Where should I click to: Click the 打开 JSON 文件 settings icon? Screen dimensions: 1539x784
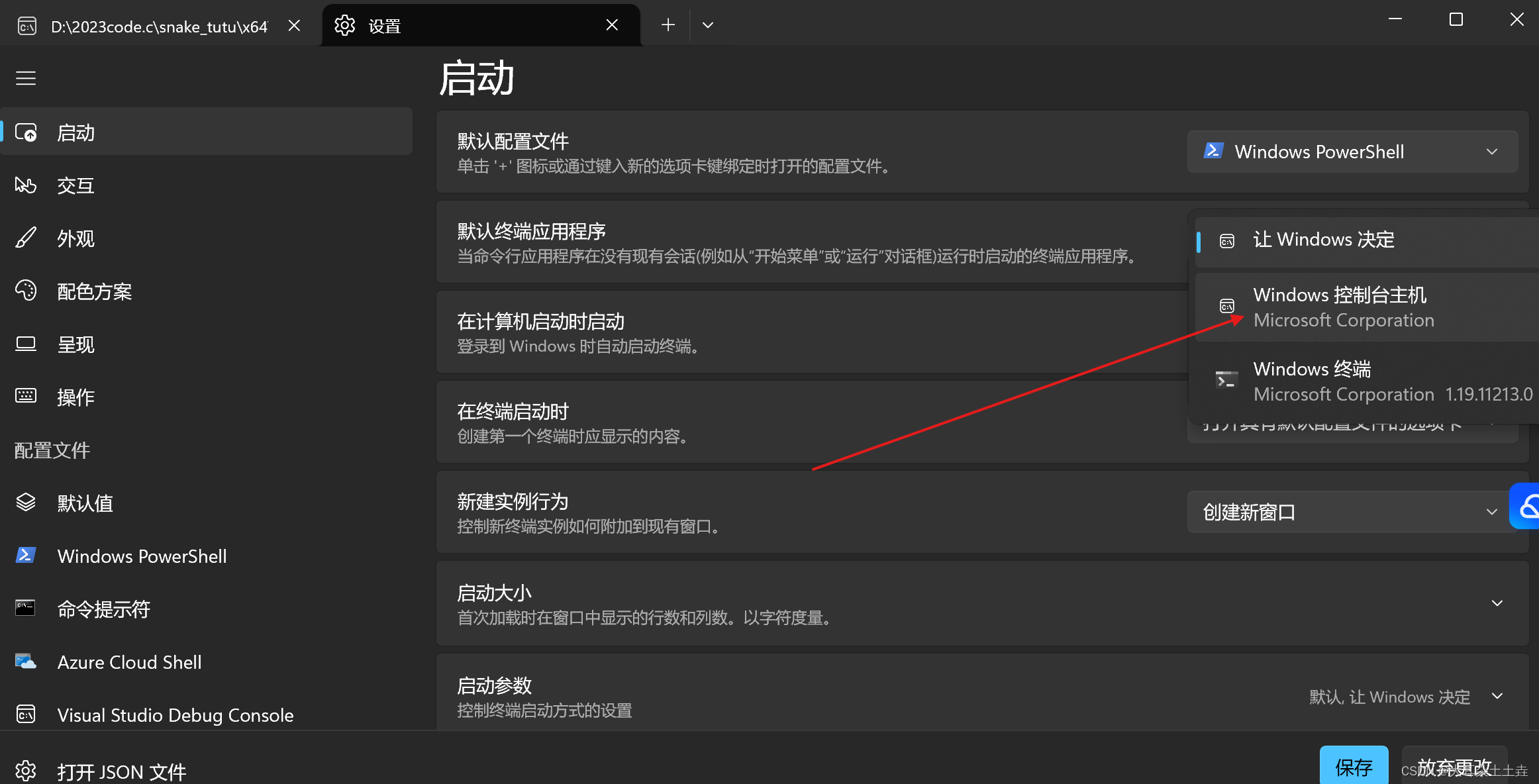tap(26, 770)
